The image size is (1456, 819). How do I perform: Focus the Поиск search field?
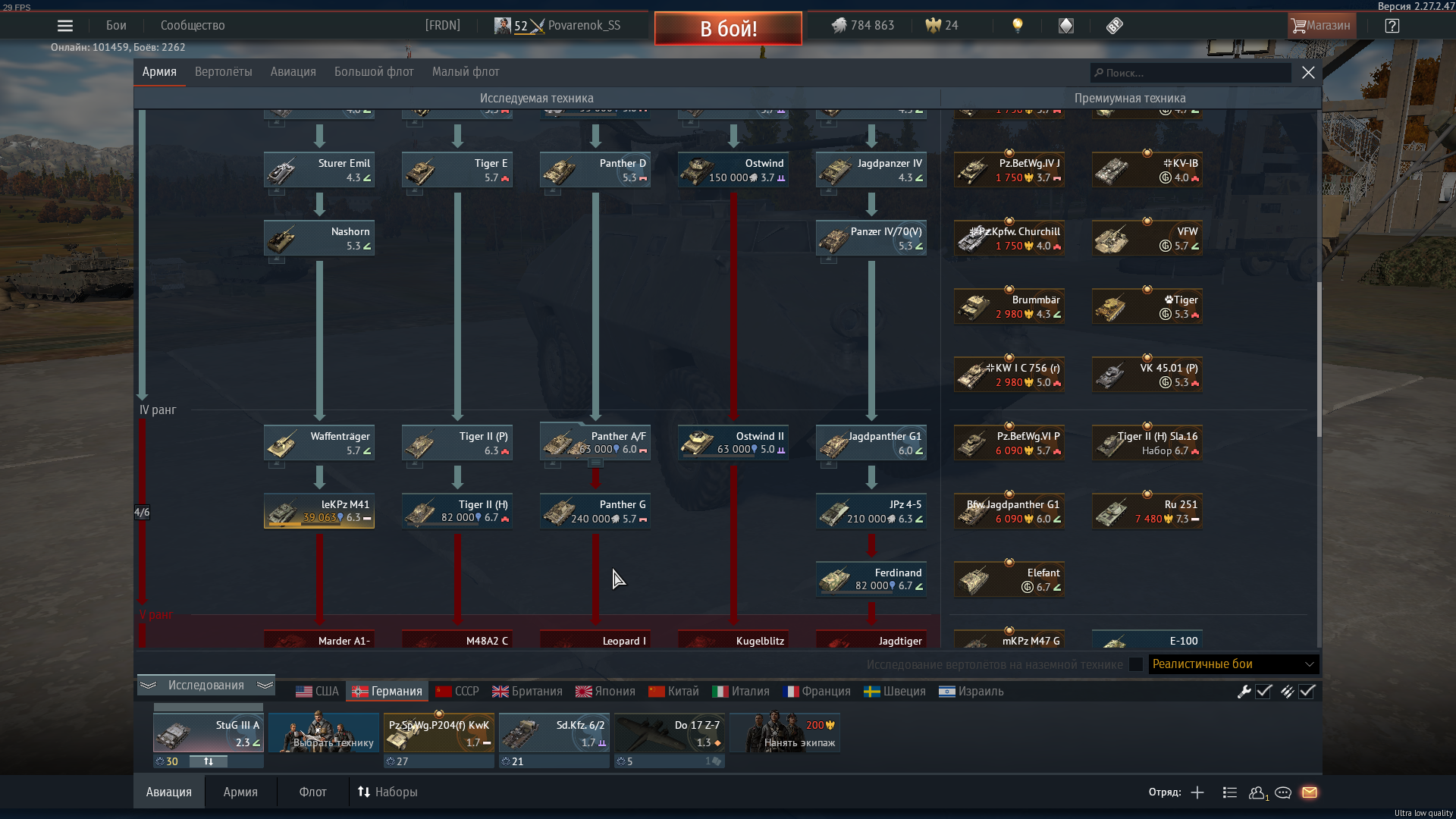(1191, 73)
